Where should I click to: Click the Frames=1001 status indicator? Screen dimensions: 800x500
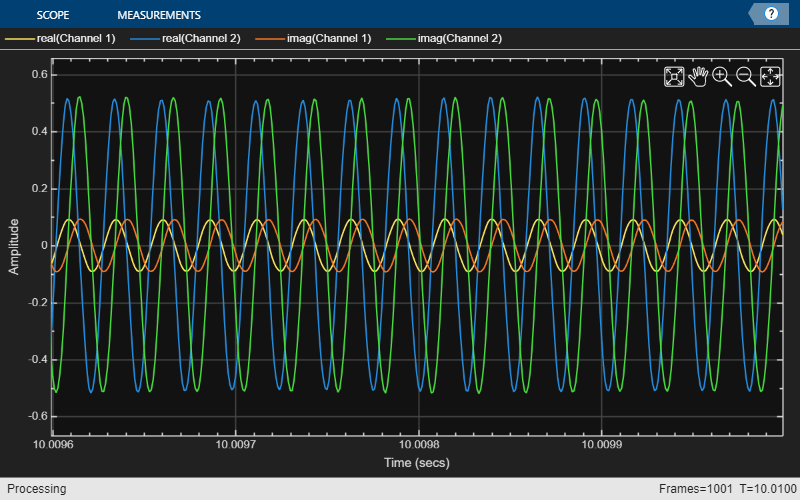pos(695,489)
